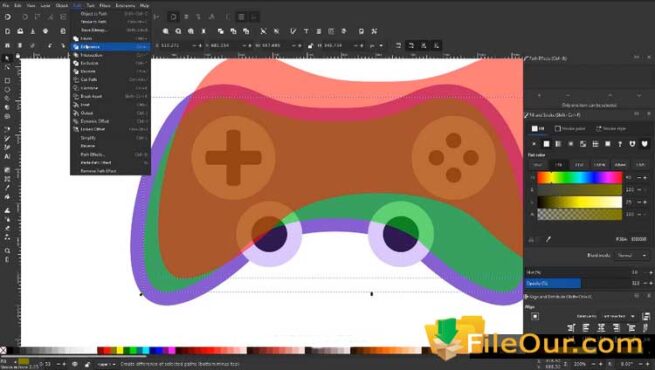The width and height of the screenshot is (655, 370).
Task: Select the Spray tool
Action: pos(7,219)
